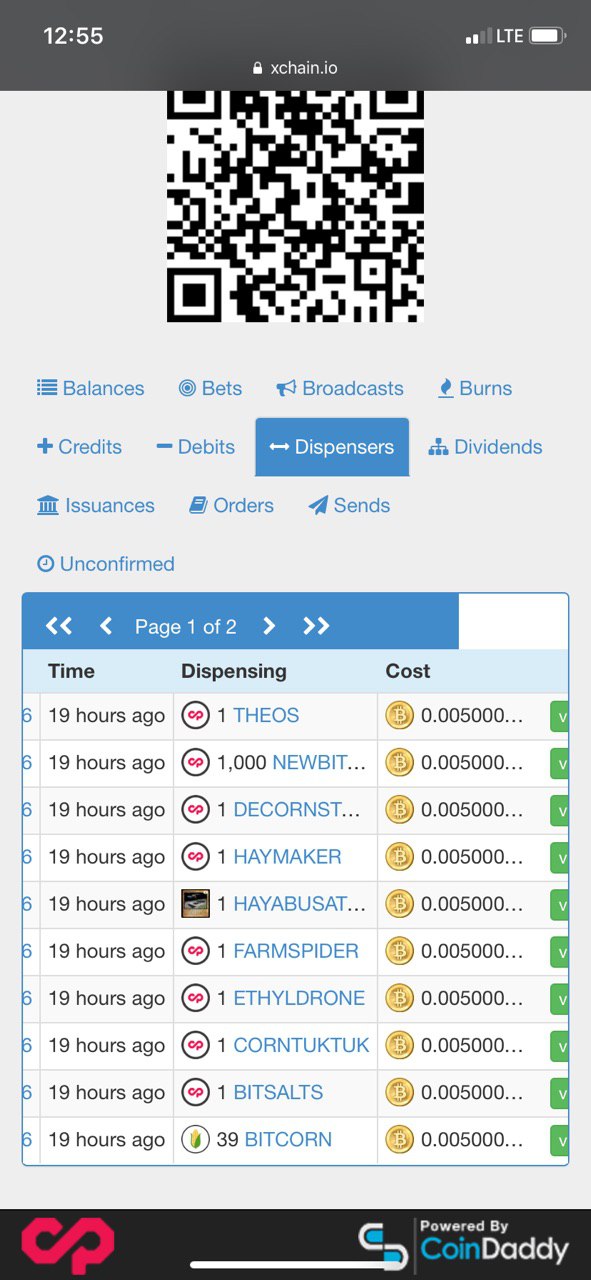Viewport: 591px width, 1280px height.
Task: Open the Powered By CoinDaddy logo
Action: tap(463, 1245)
